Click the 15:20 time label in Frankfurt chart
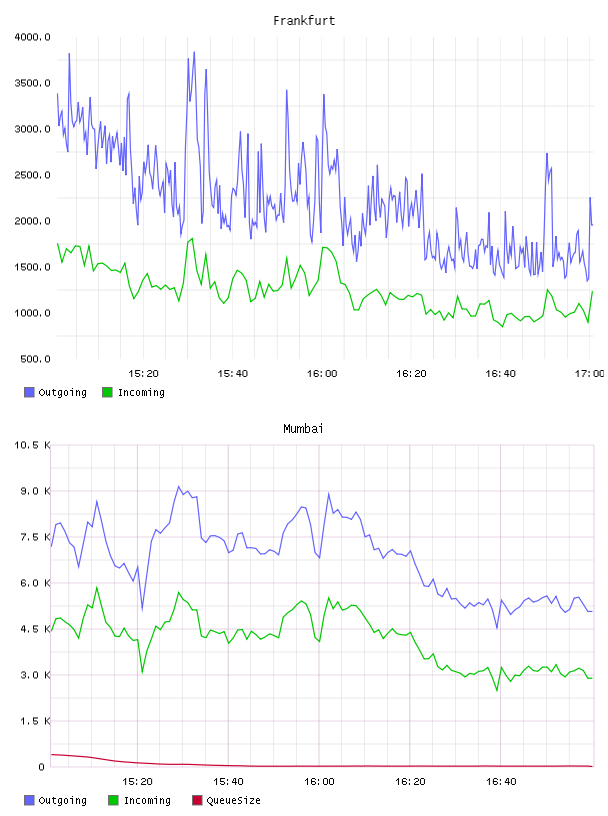Screen dimensions: 608x816 tap(143, 374)
